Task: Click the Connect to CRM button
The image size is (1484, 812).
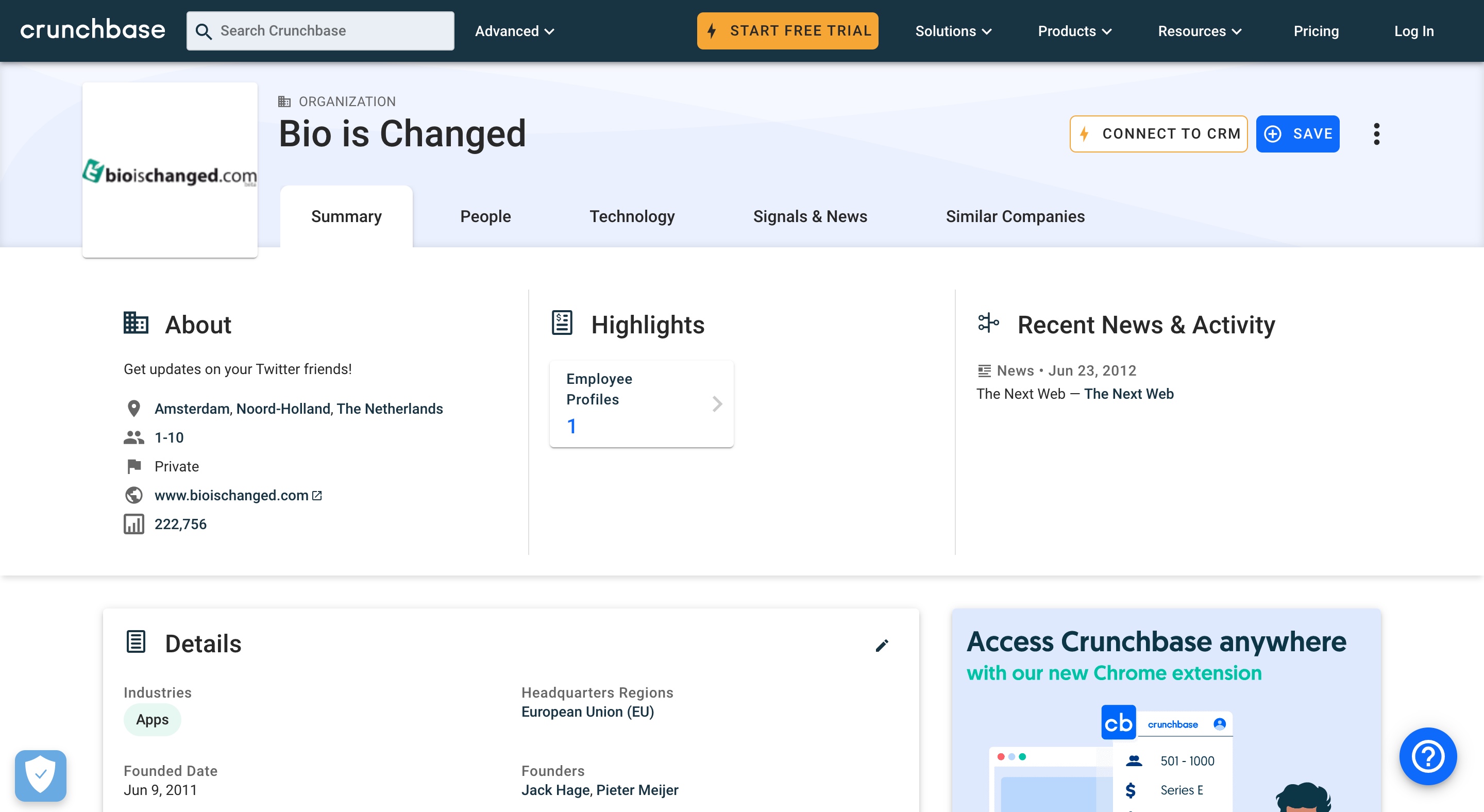Action: [x=1158, y=134]
